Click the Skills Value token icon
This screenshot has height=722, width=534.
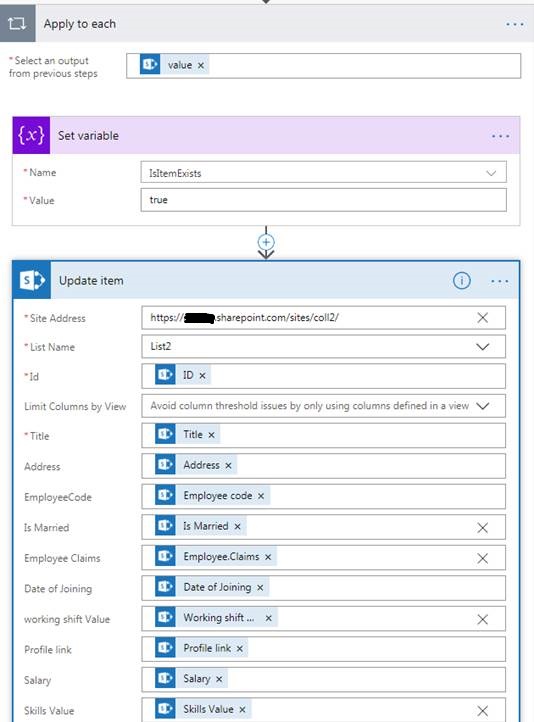pos(165,709)
